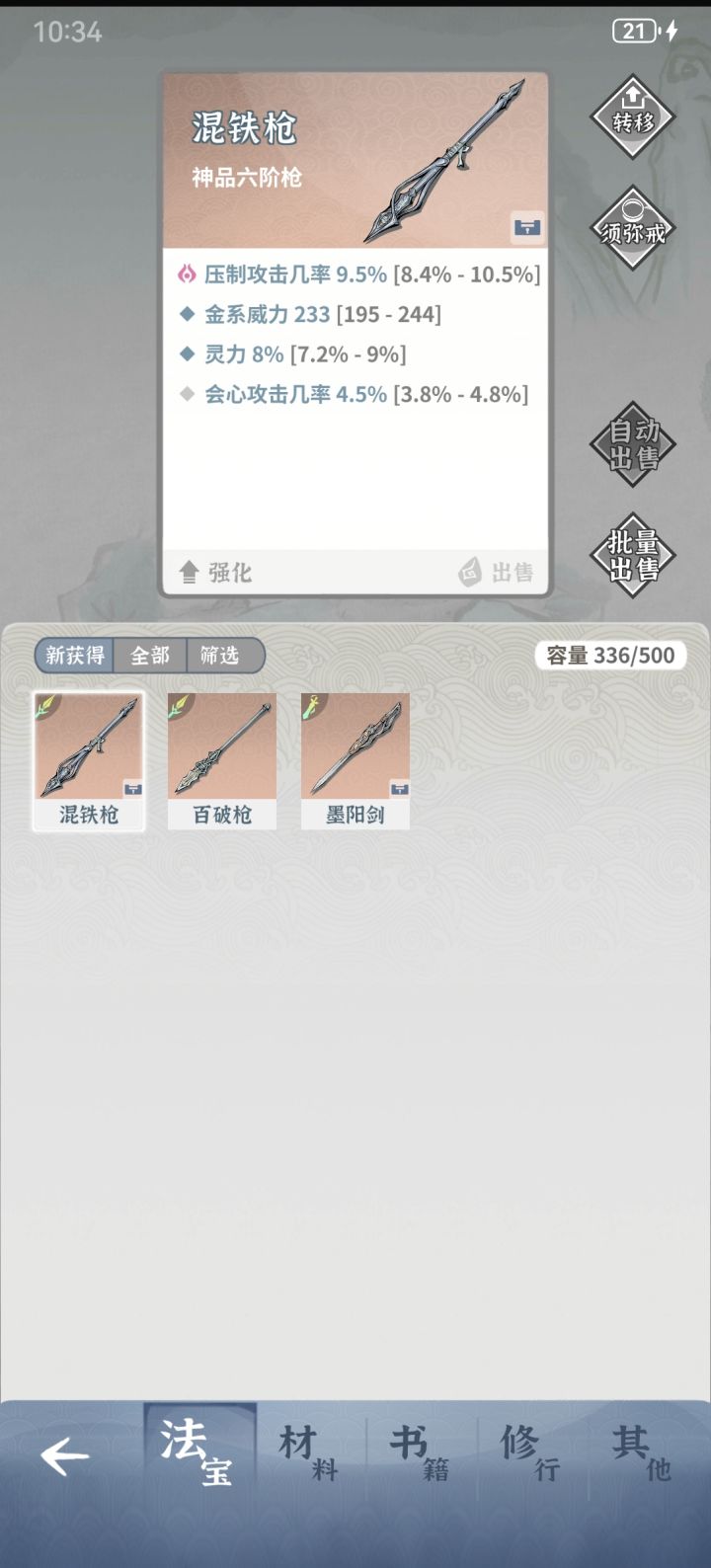This screenshot has height=1568, width=711.
Task: Open the 批量出售 bulk sell icon
Action: [633, 555]
